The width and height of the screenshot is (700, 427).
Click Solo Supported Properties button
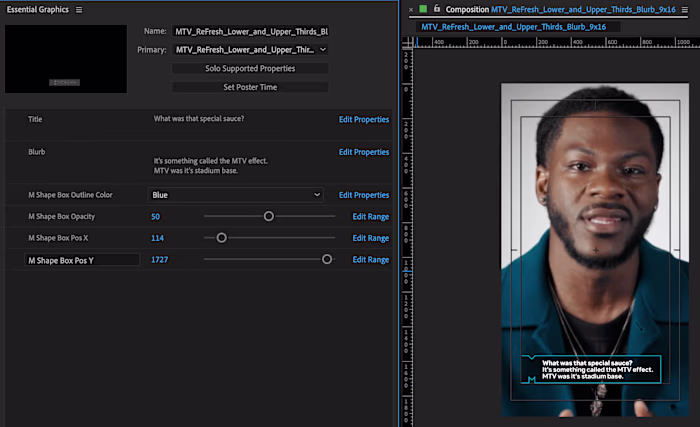coord(250,68)
